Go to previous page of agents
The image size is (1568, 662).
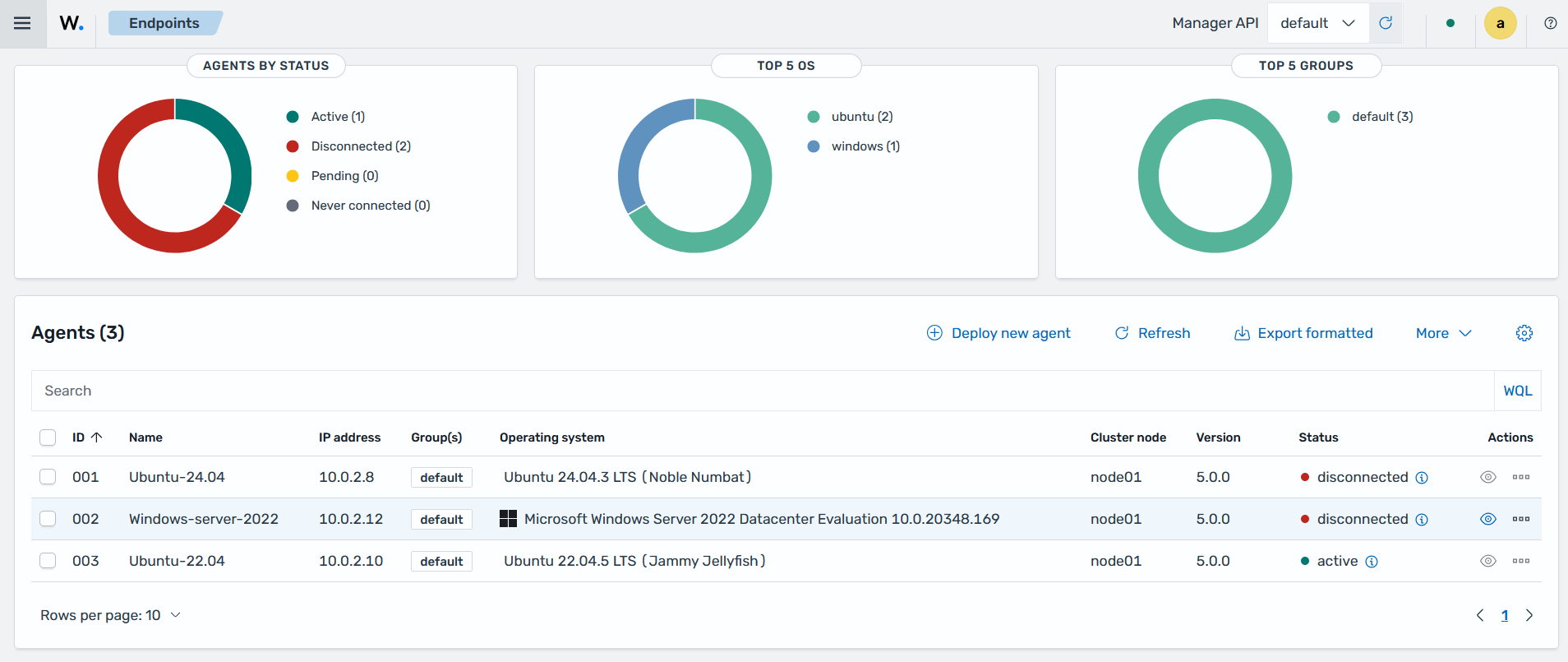(1480, 615)
